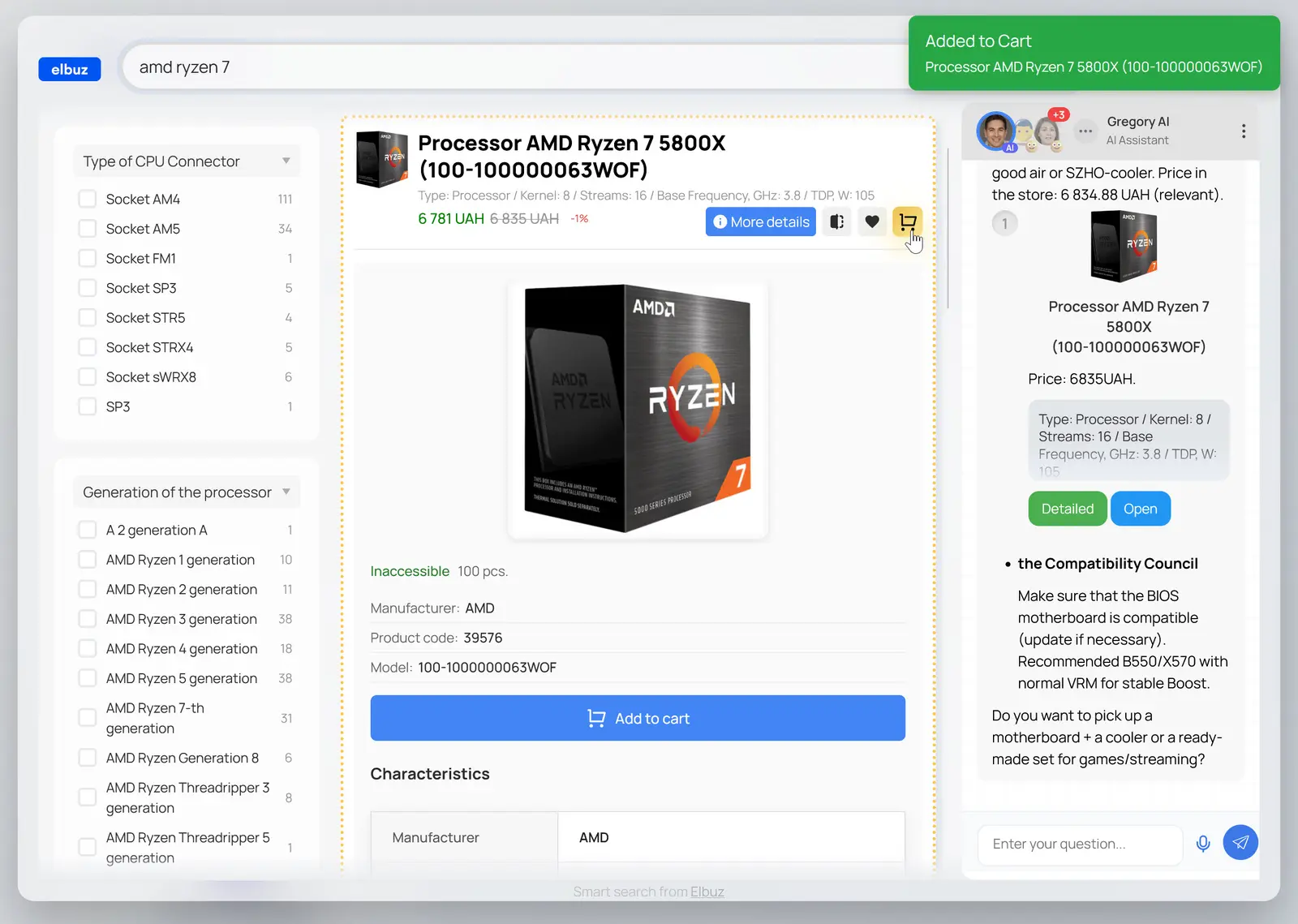Check the Socket STRX4 filter
Screen dimensions: 1298x924
pyautogui.click(x=88, y=347)
